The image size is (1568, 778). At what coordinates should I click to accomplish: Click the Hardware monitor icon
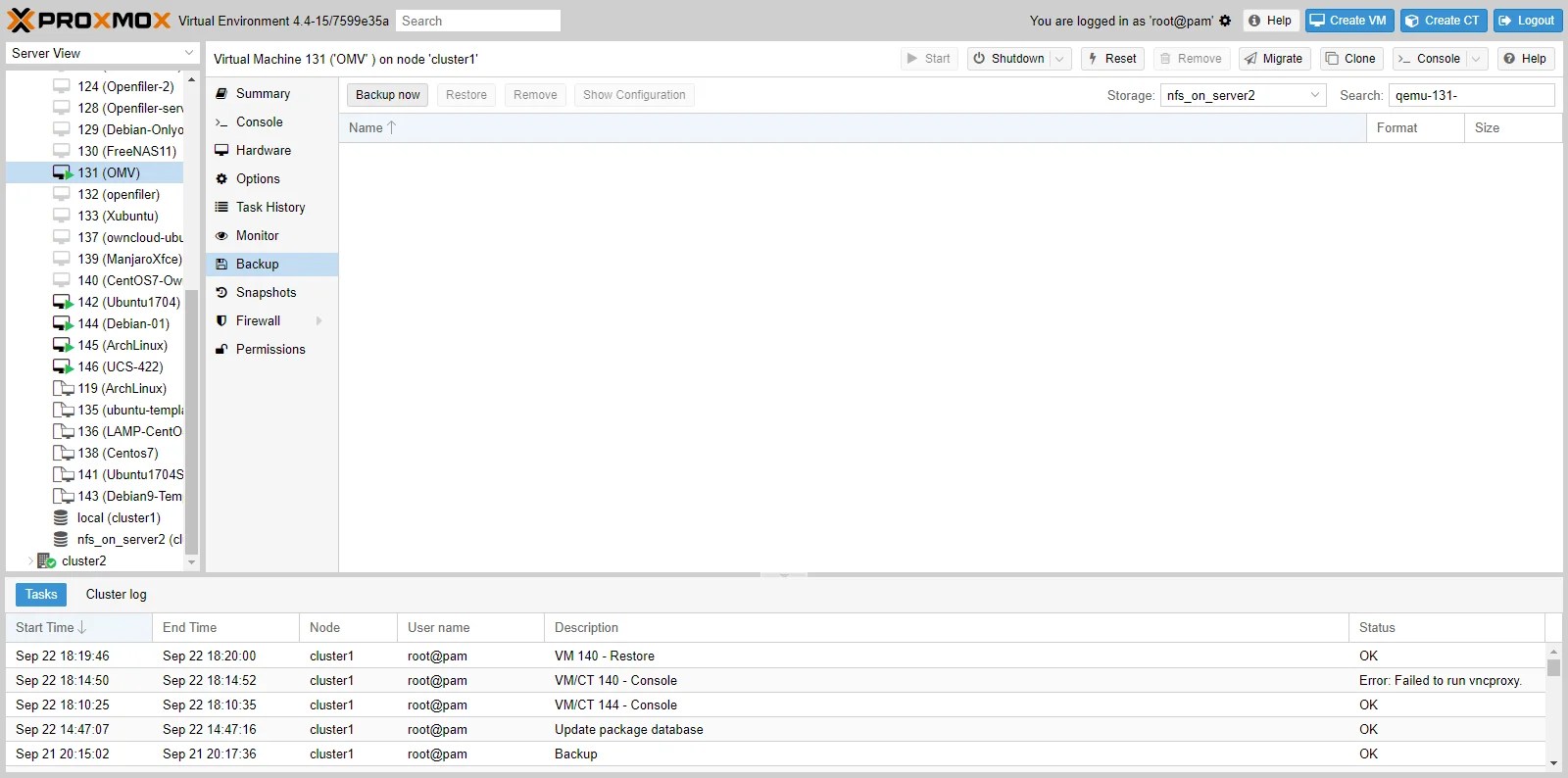coord(221,150)
